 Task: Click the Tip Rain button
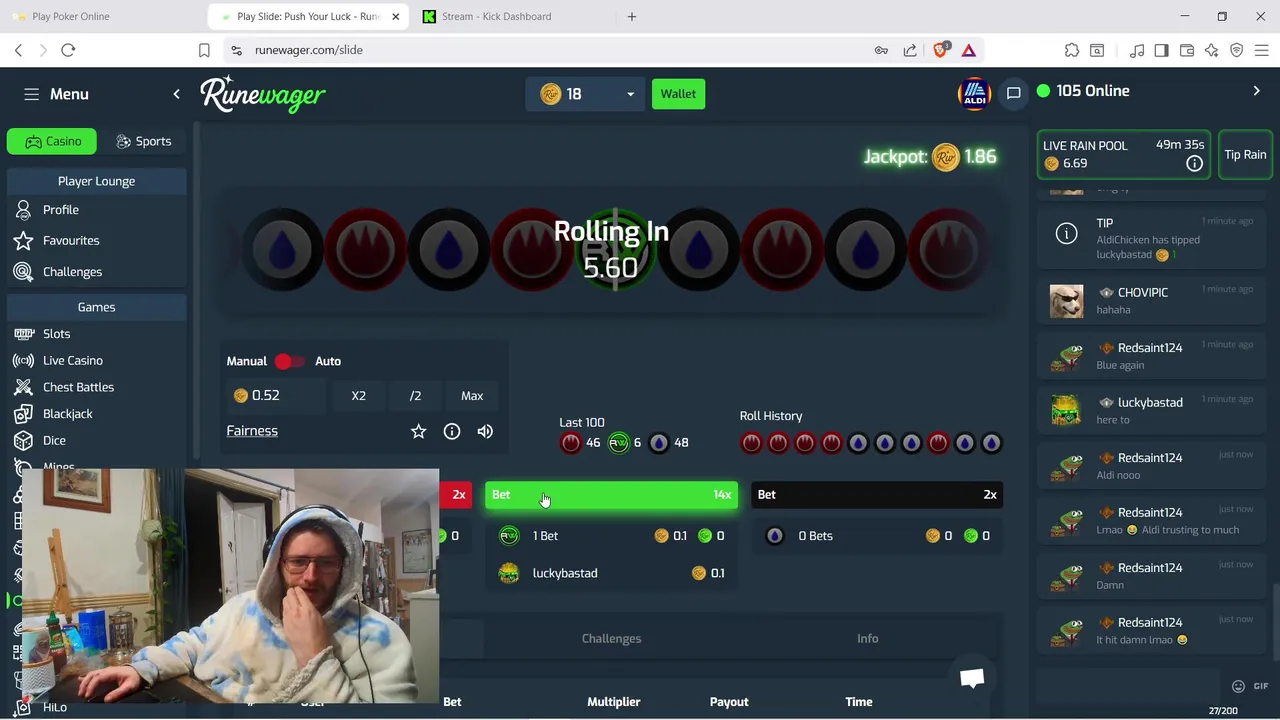point(1245,155)
